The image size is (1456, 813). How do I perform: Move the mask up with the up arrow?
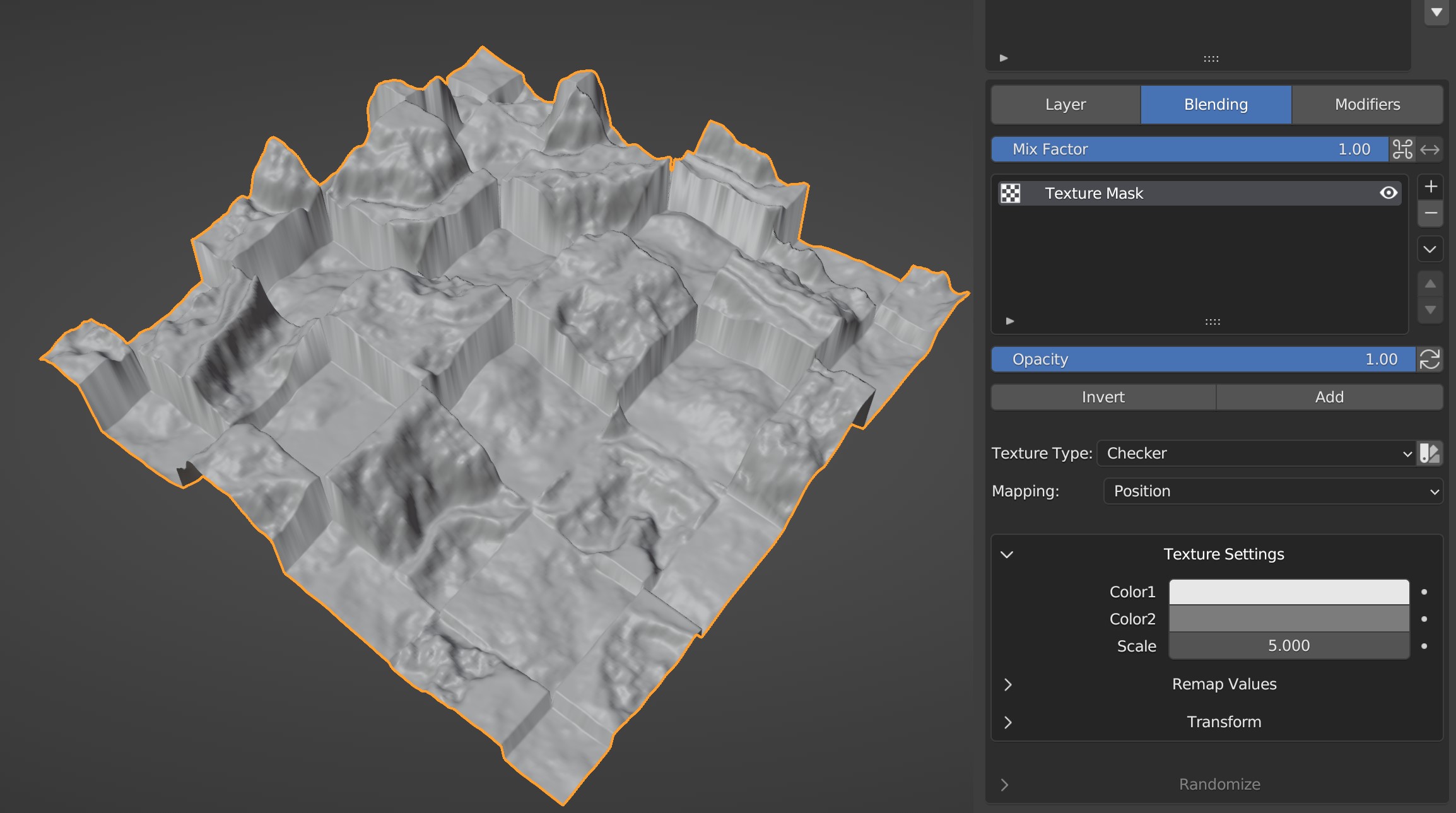click(1430, 284)
